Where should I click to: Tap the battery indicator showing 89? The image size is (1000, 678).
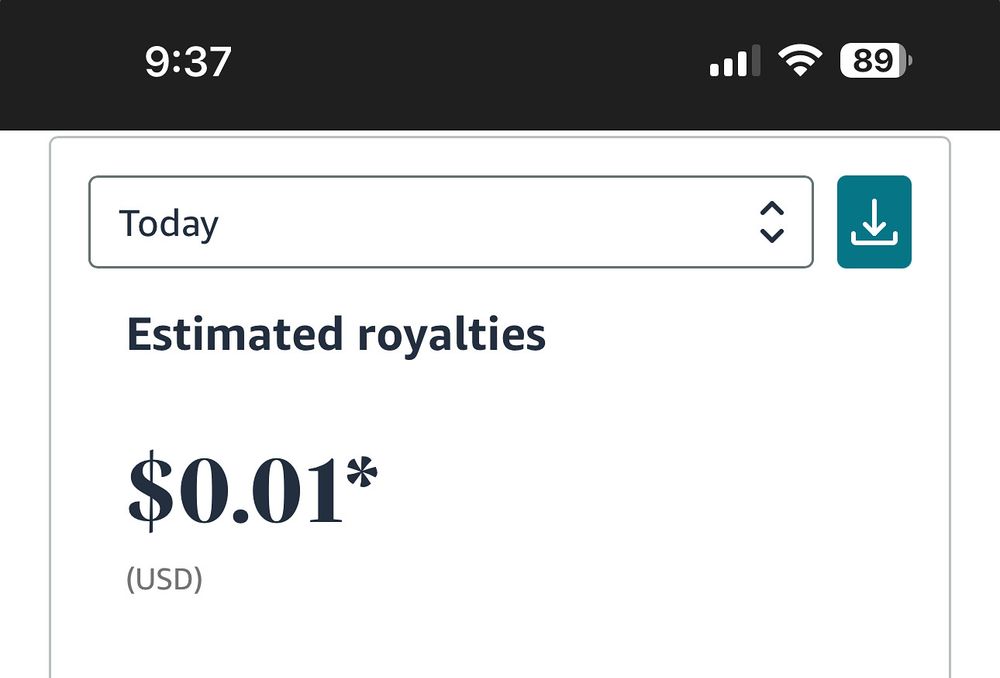point(876,61)
